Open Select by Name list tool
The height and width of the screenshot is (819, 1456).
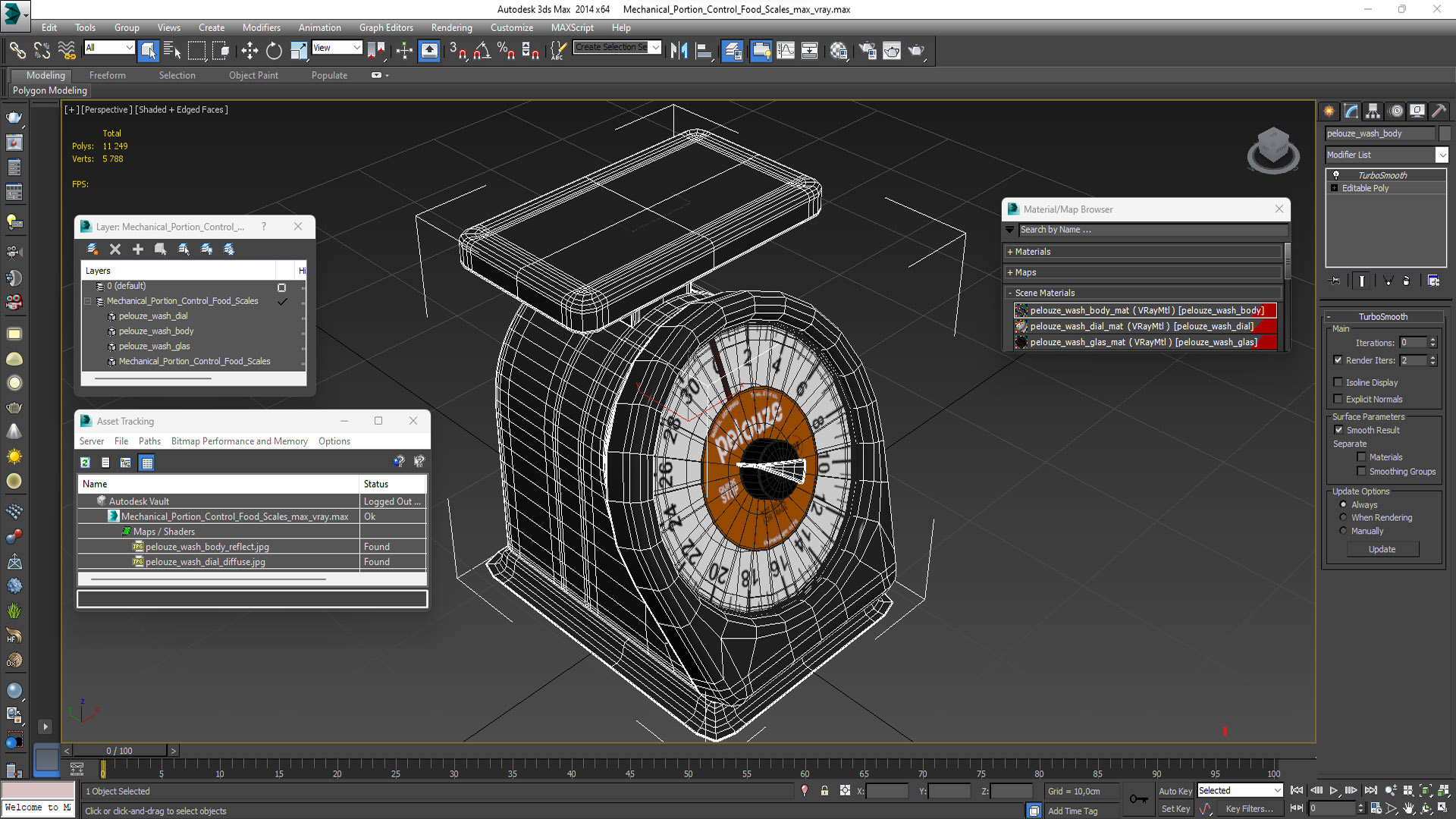tap(172, 51)
